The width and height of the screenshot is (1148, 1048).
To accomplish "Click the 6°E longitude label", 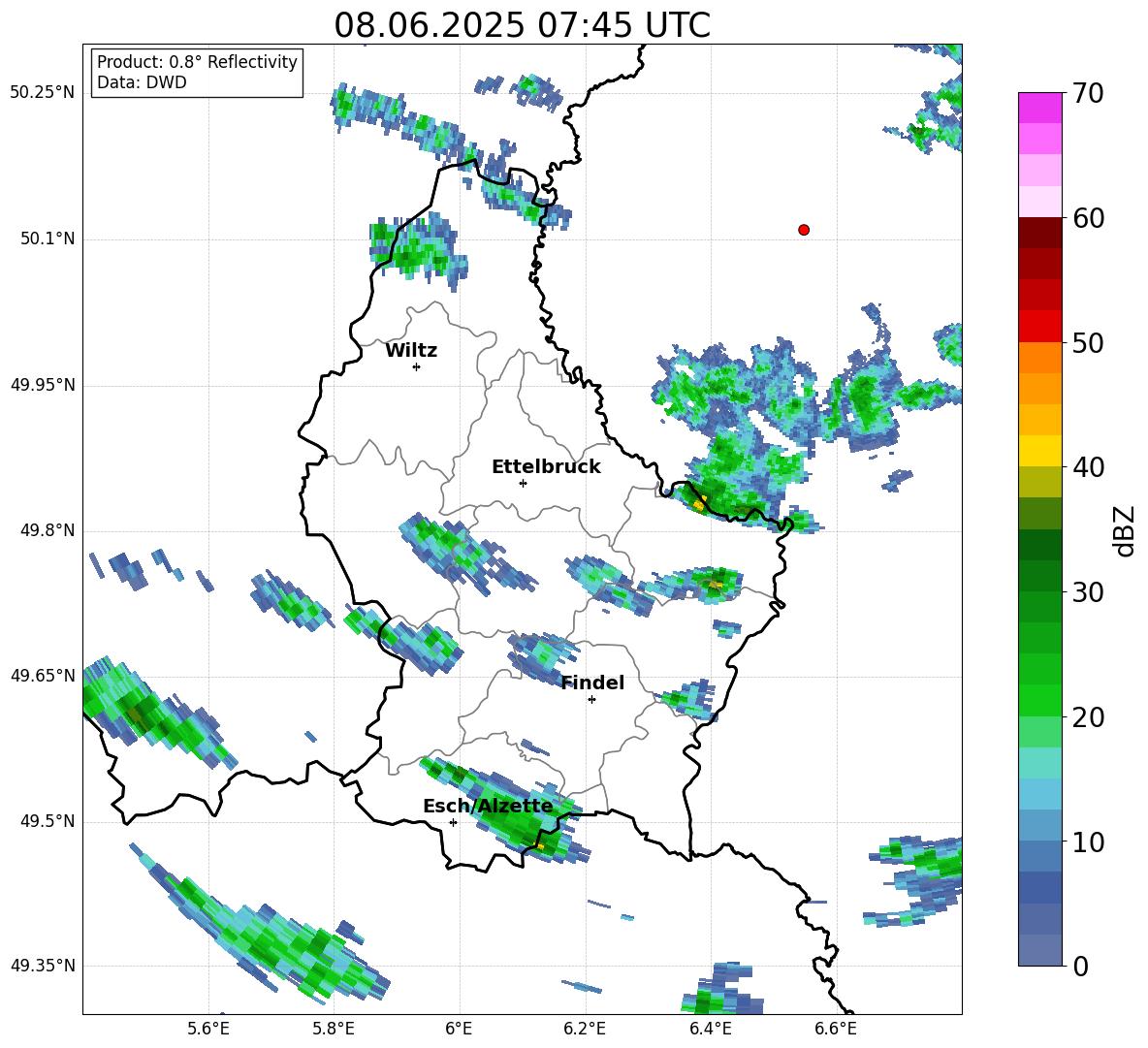I will coord(459,1029).
